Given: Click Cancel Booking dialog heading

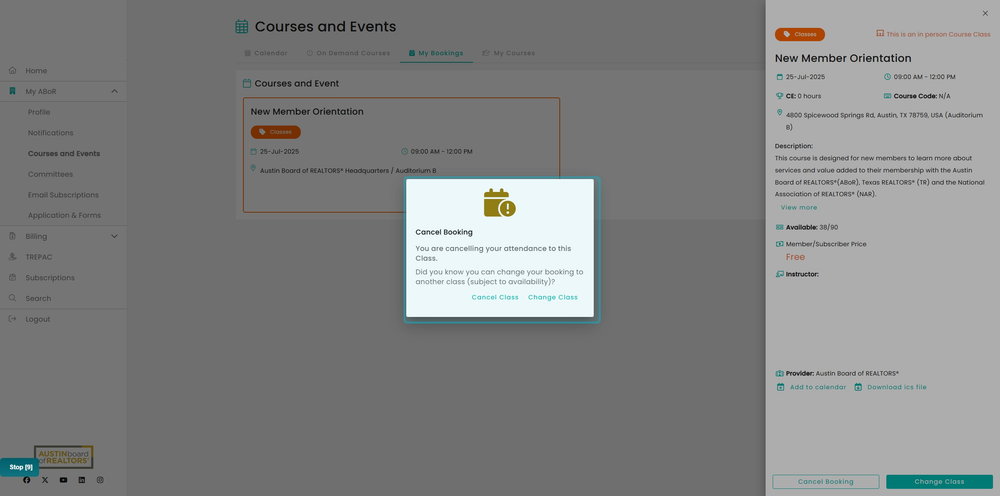Looking at the screenshot, I should coord(444,232).
